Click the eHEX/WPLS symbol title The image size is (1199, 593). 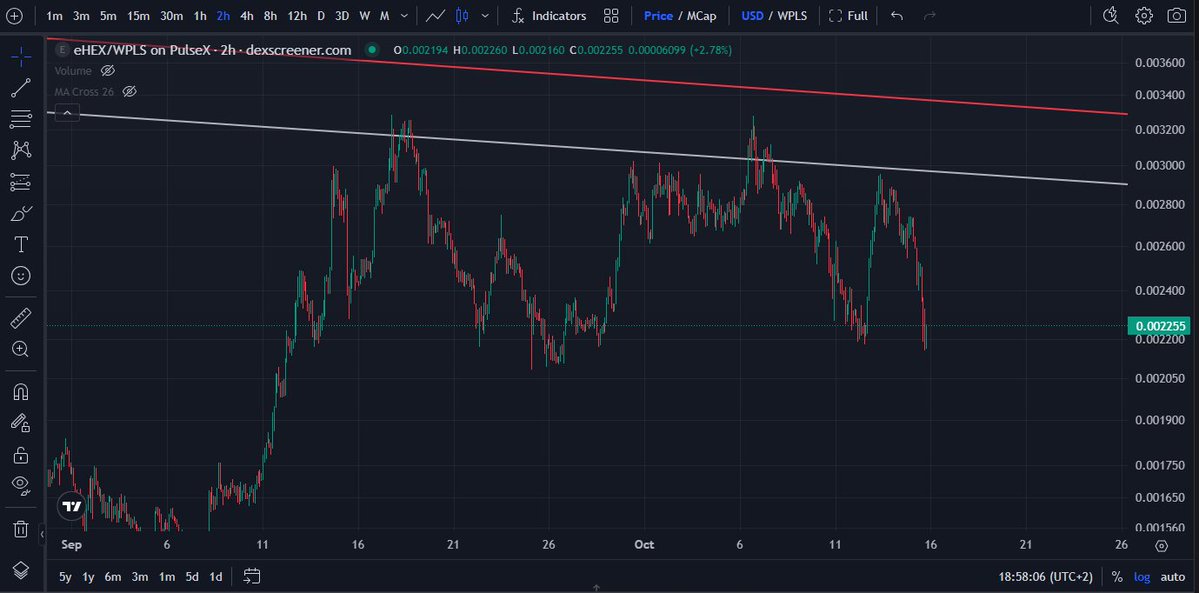[x=212, y=51]
